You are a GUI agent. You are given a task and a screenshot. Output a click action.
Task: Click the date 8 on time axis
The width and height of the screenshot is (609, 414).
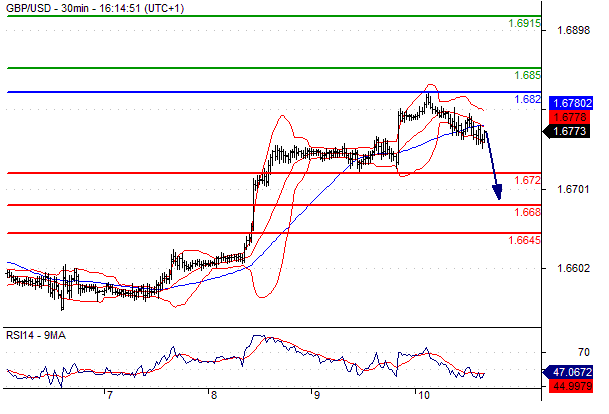pos(213,395)
